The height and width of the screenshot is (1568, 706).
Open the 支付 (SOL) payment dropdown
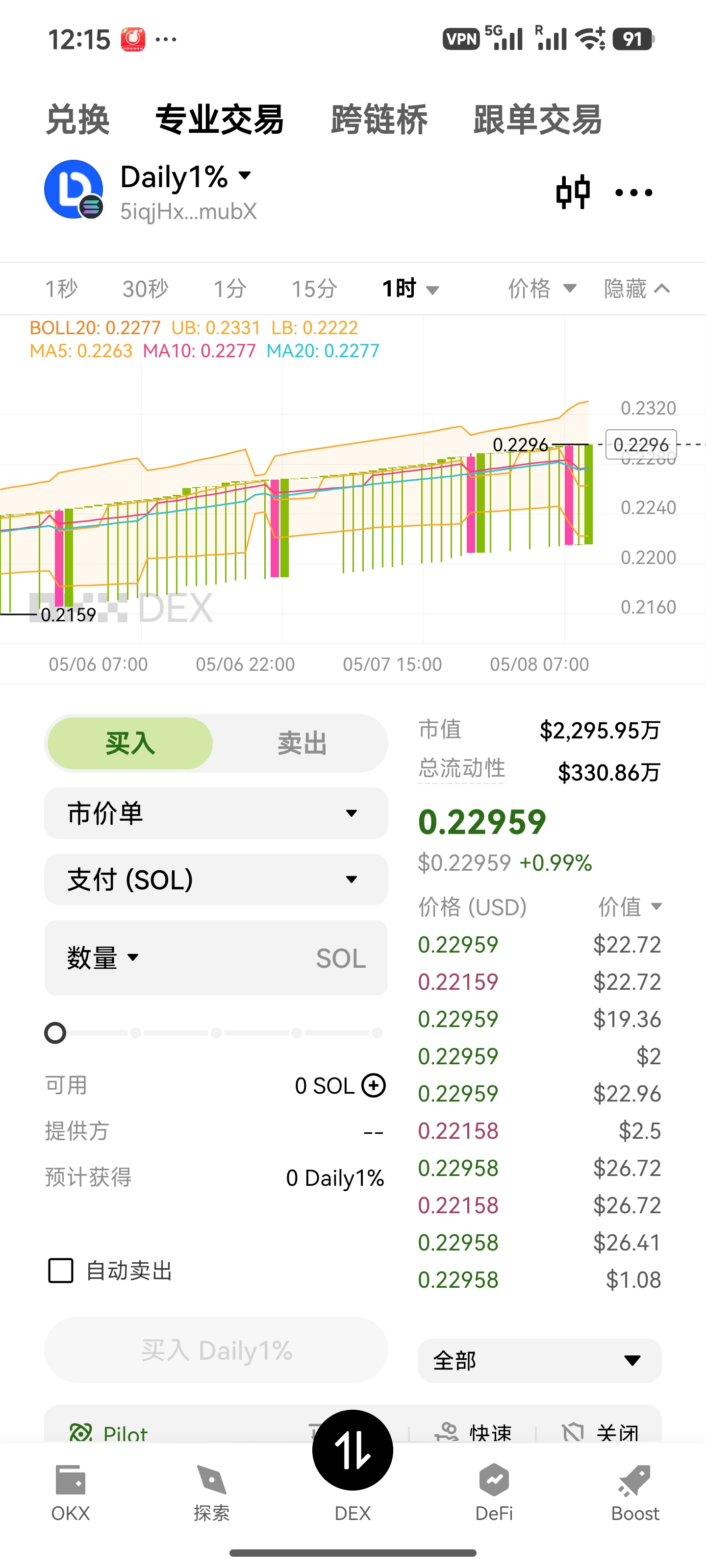click(x=216, y=879)
